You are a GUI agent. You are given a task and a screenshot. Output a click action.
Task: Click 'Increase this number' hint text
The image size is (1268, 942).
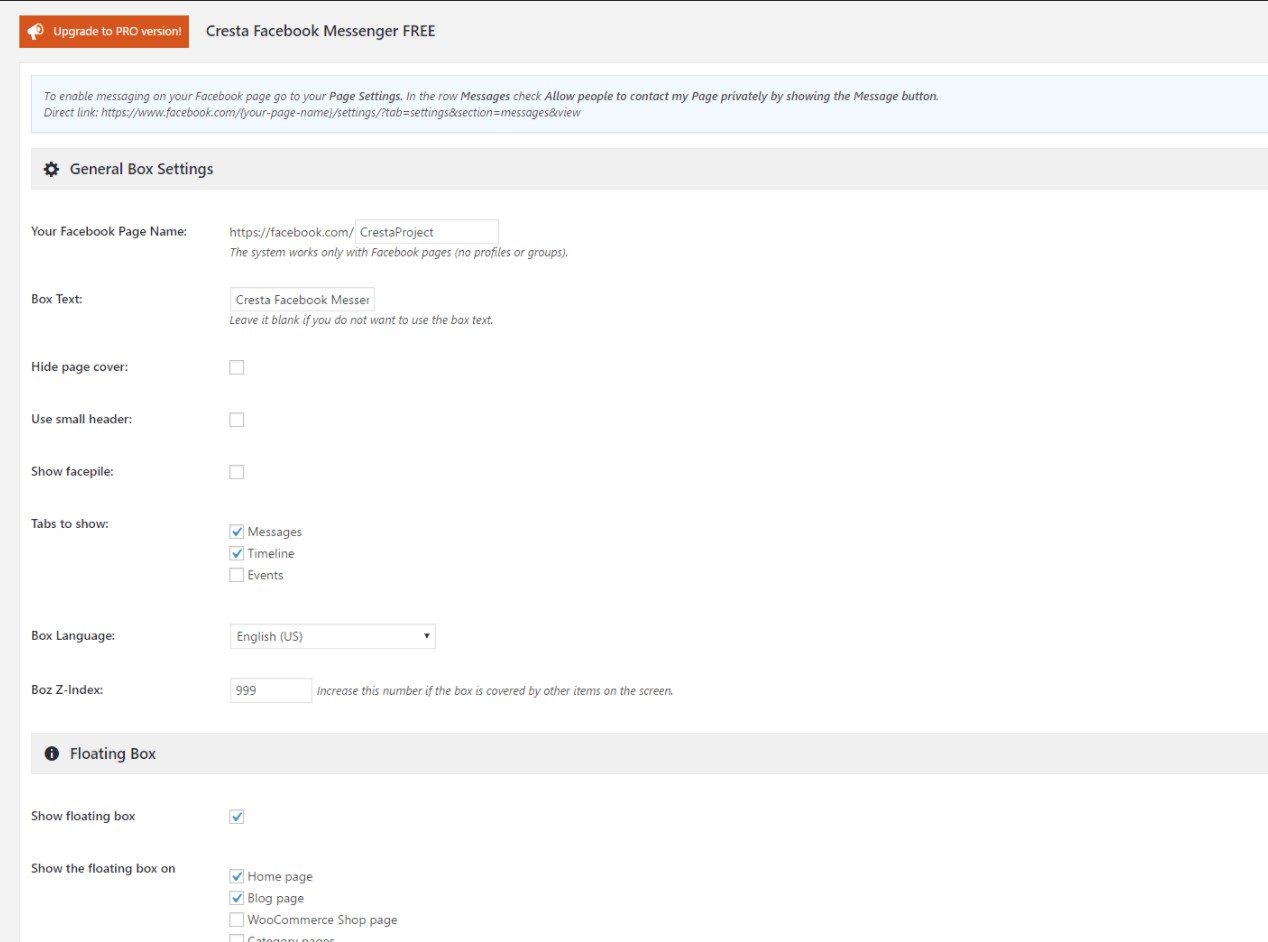pyautogui.click(x=495, y=691)
